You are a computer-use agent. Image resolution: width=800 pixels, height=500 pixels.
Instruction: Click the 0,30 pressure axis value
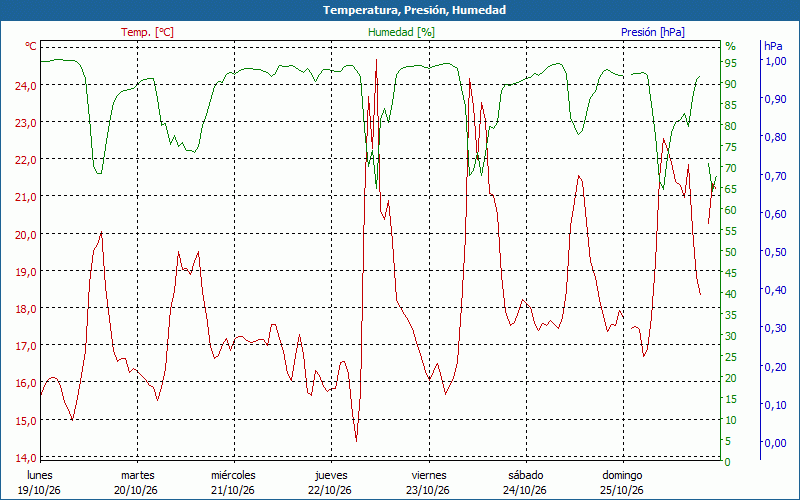pos(776,328)
